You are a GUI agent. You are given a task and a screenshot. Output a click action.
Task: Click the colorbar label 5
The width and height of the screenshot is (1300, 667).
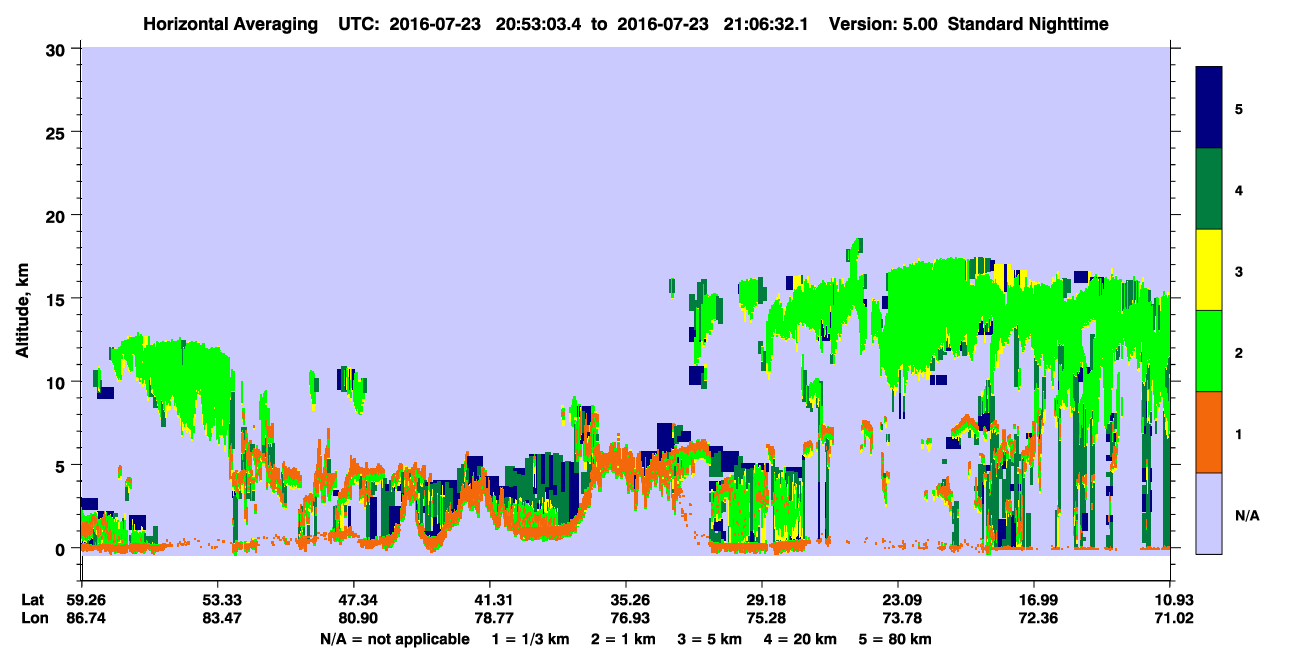coord(1239,108)
